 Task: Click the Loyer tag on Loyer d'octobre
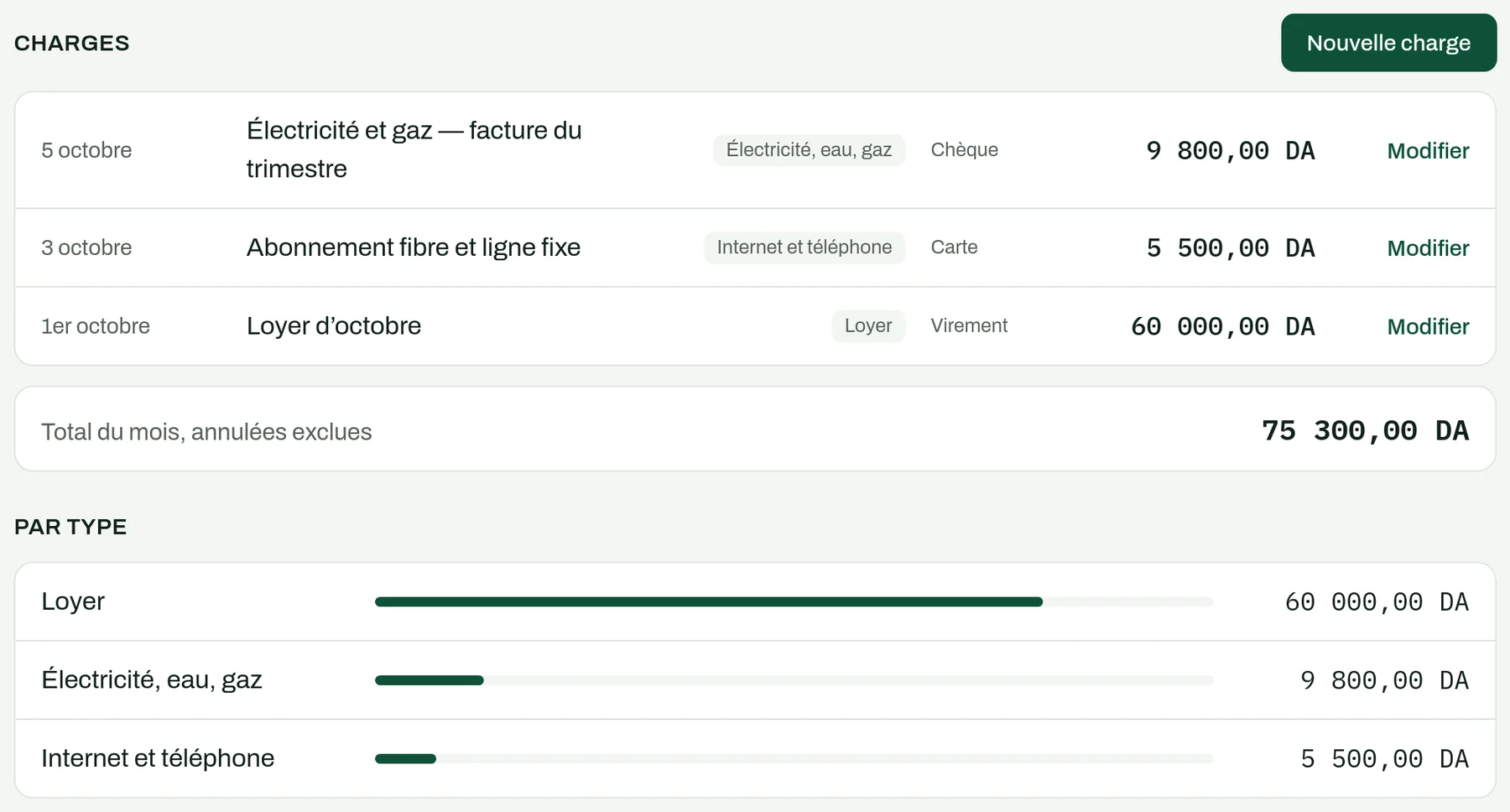(868, 325)
